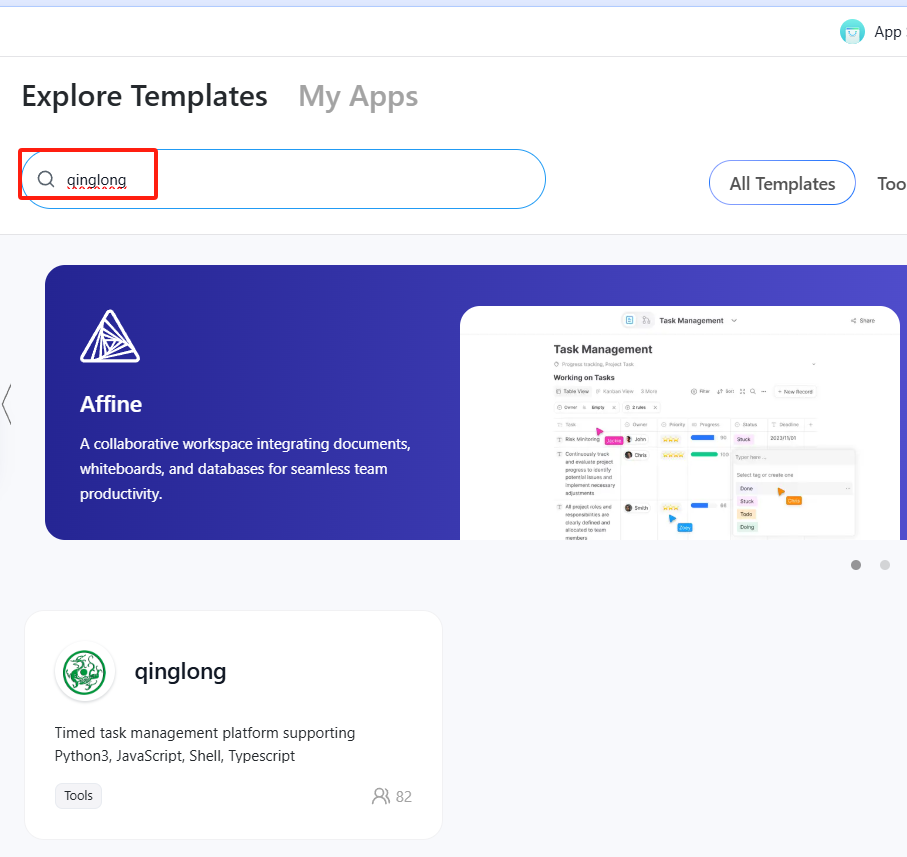Open the Explore Templates tab
This screenshot has width=907, height=857.
145,96
